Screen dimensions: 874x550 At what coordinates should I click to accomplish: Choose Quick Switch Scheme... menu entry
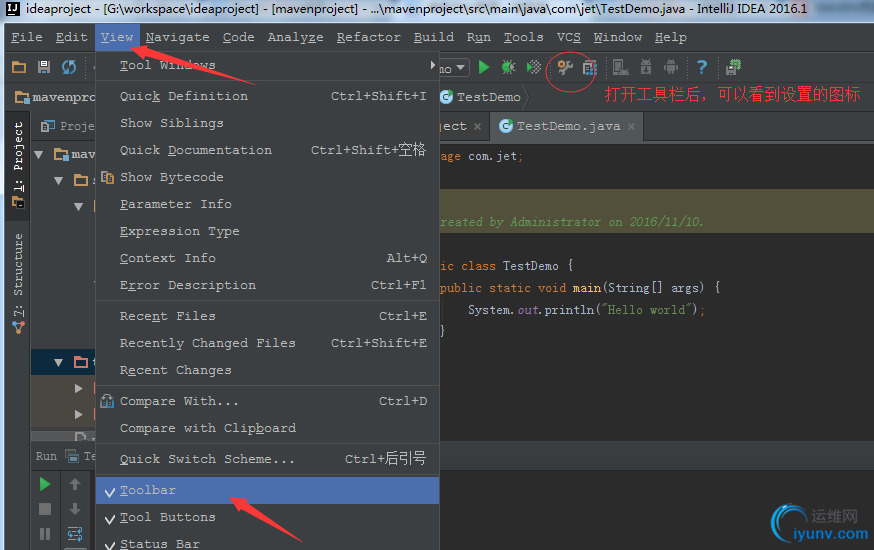(268, 459)
